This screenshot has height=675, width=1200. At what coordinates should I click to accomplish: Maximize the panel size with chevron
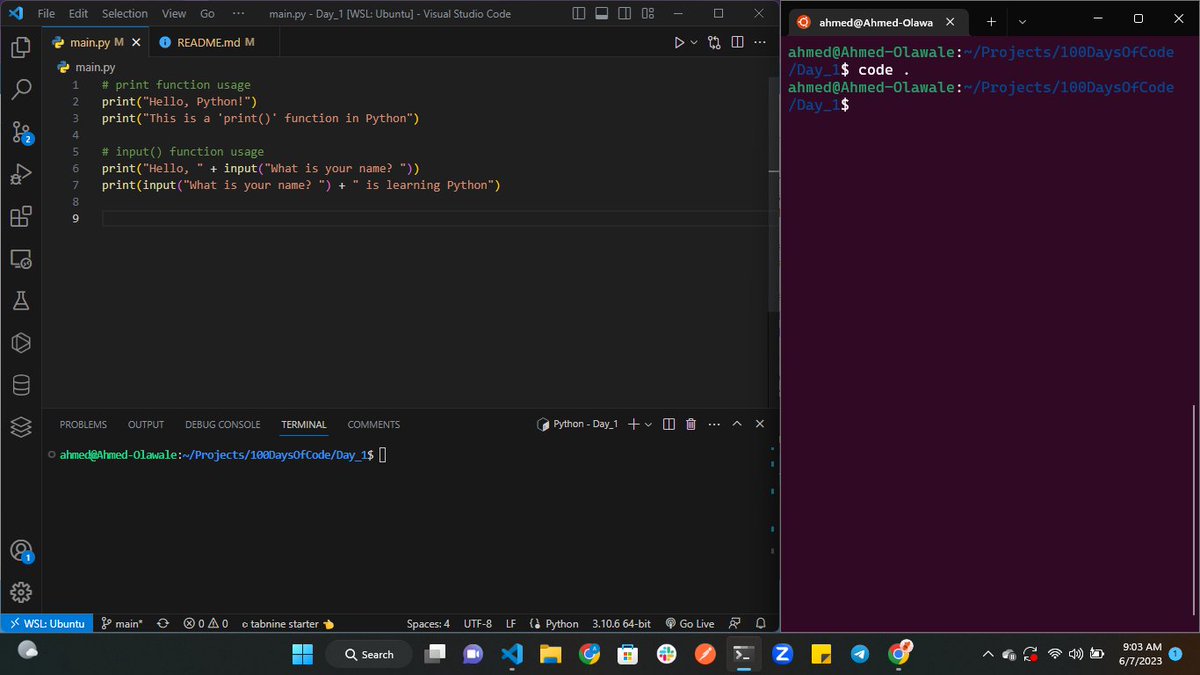737,424
